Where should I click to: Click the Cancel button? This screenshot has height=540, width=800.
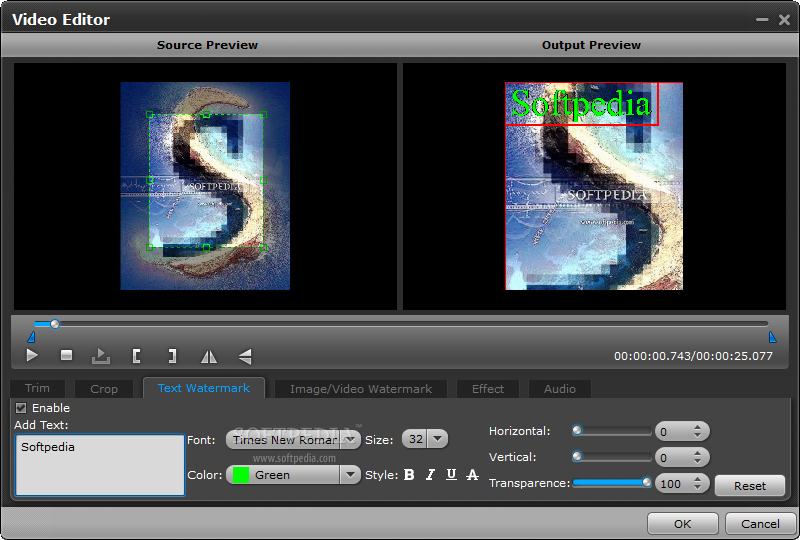[x=760, y=524]
